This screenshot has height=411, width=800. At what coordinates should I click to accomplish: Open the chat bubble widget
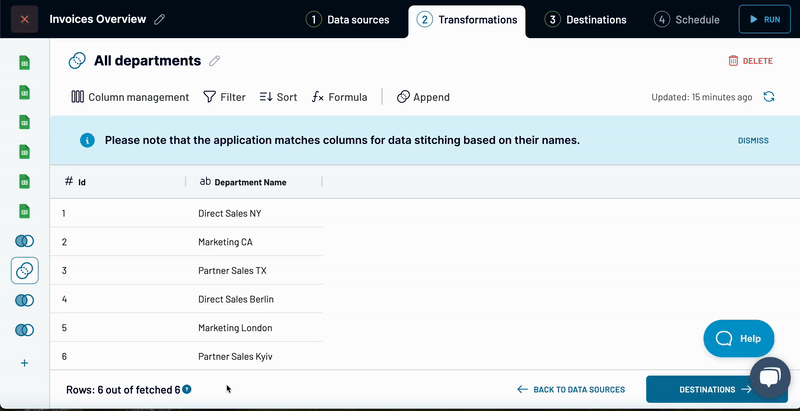click(769, 377)
